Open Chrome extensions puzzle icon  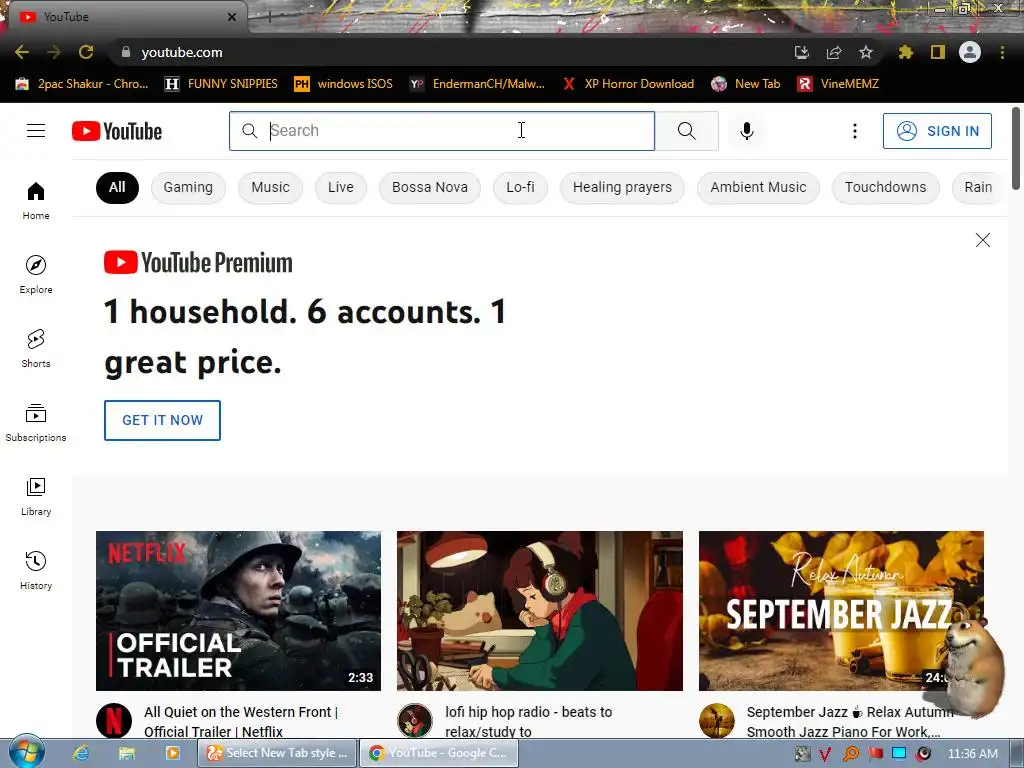click(x=905, y=52)
